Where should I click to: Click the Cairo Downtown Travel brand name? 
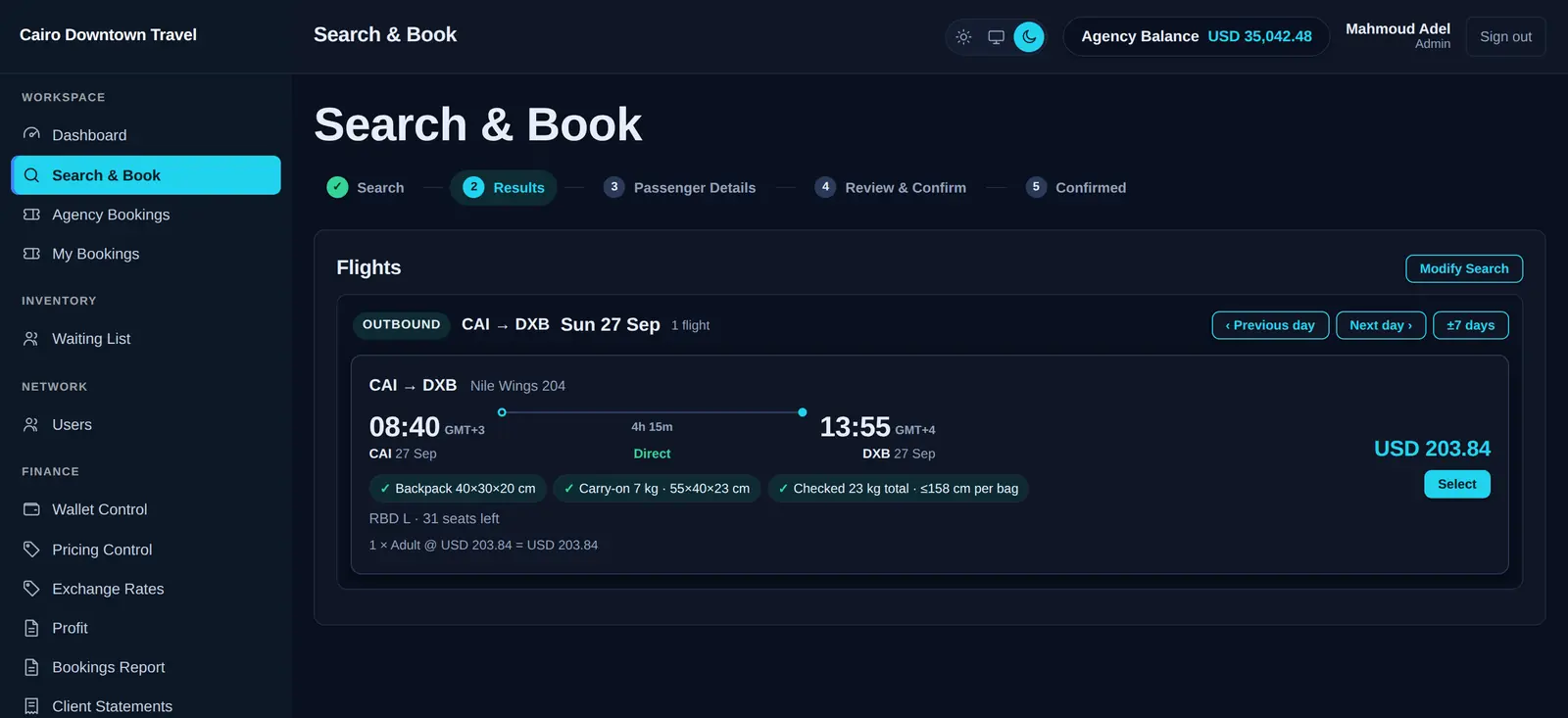[108, 35]
